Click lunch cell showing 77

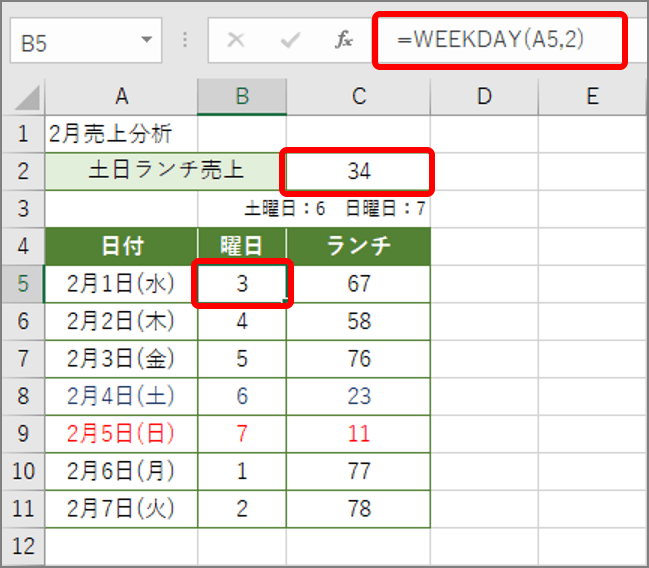(x=358, y=472)
